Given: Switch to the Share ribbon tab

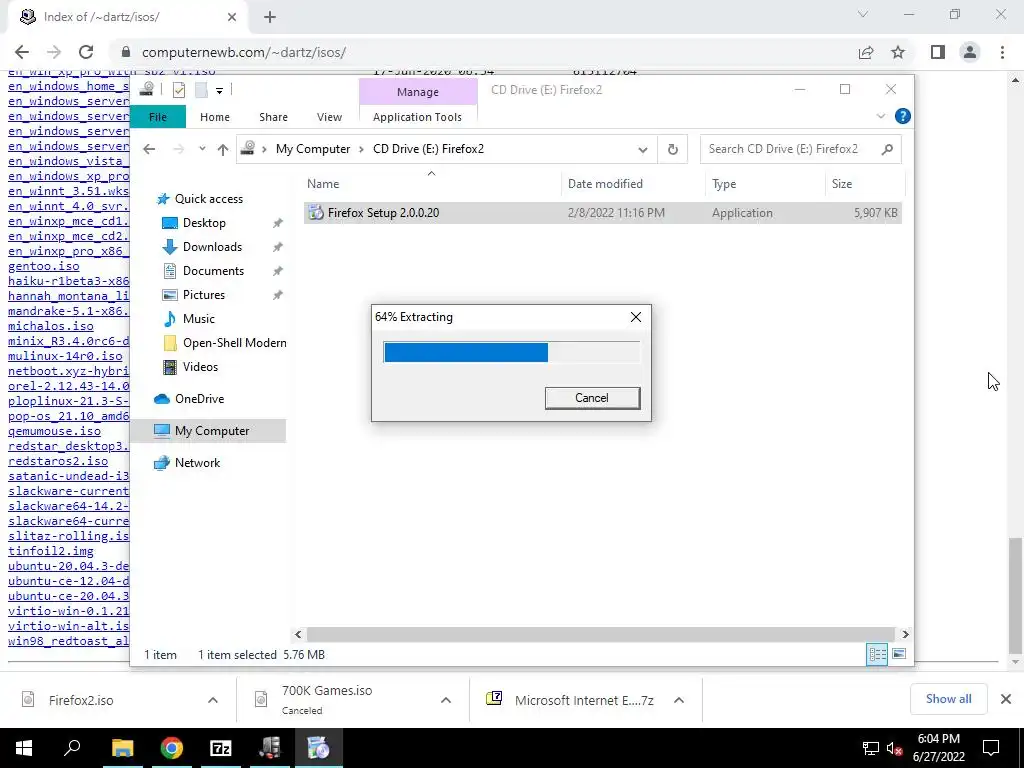Looking at the screenshot, I should click(x=273, y=117).
